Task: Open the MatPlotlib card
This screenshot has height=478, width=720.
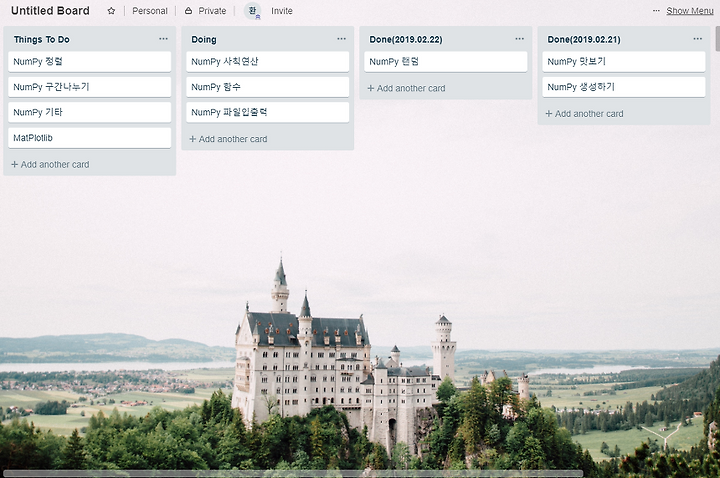Action: coord(90,138)
